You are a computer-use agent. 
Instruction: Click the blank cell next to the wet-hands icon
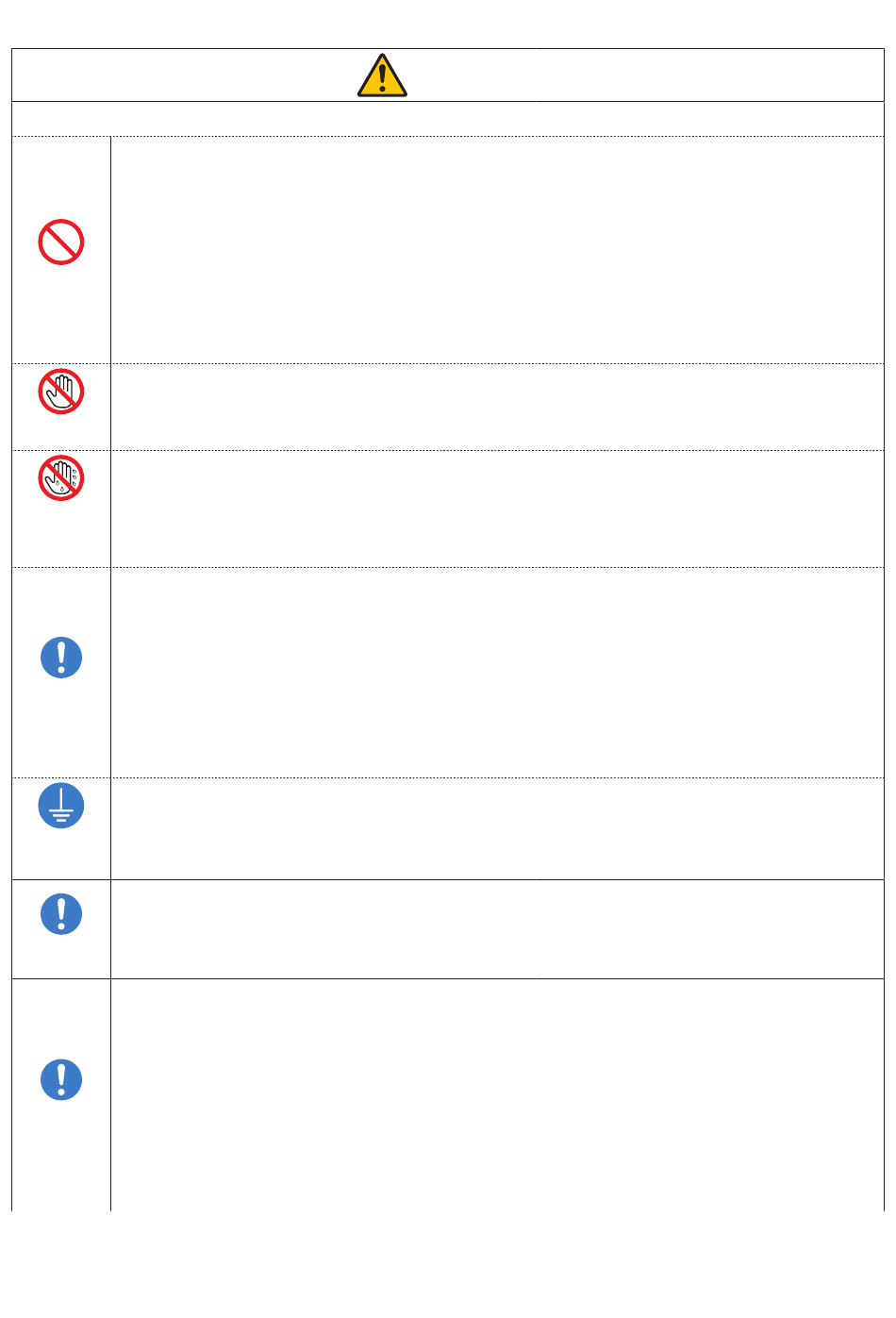(497, 509)
